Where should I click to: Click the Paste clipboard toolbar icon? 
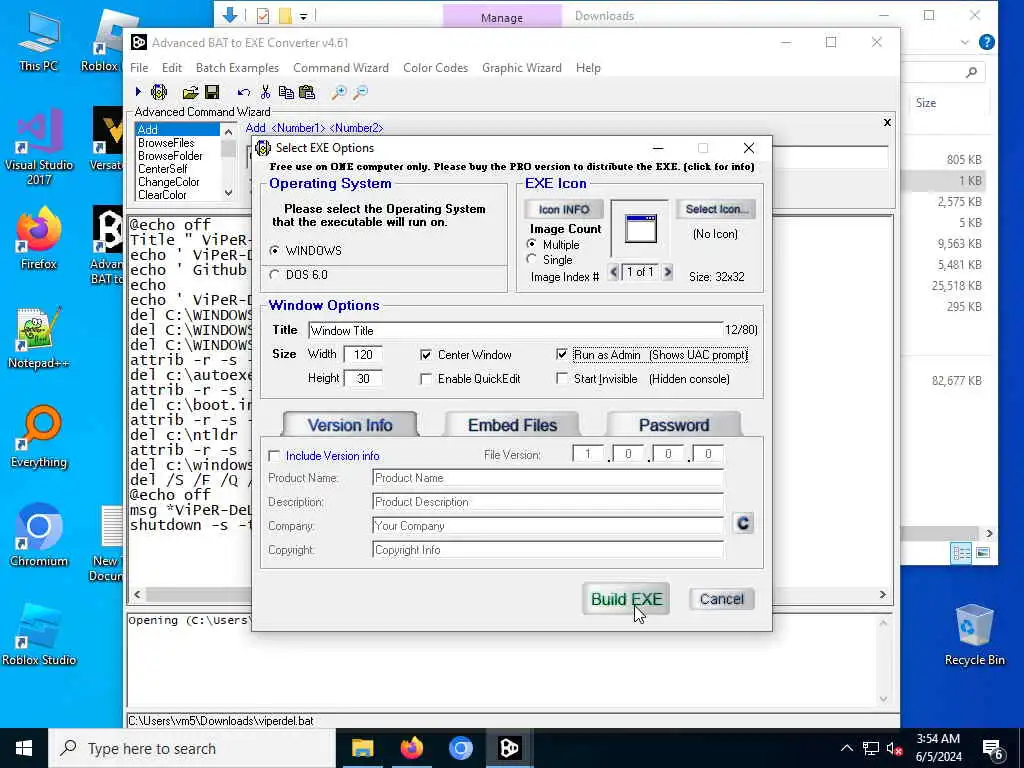coord(307,92)
